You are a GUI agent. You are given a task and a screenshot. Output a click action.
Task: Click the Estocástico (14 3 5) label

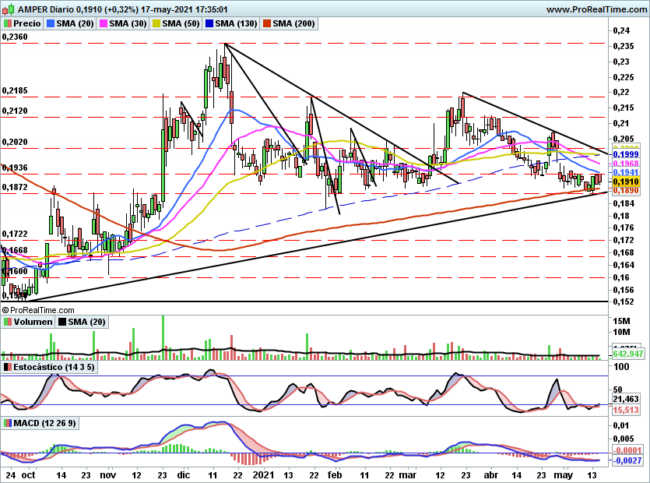(54, 367)
